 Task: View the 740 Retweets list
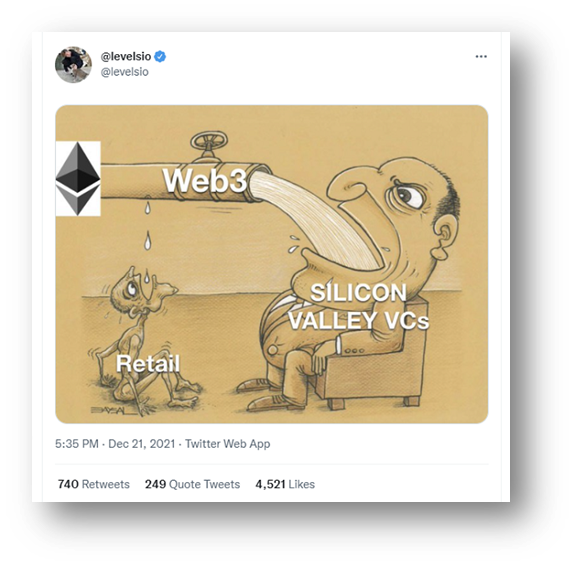(94, 484)
